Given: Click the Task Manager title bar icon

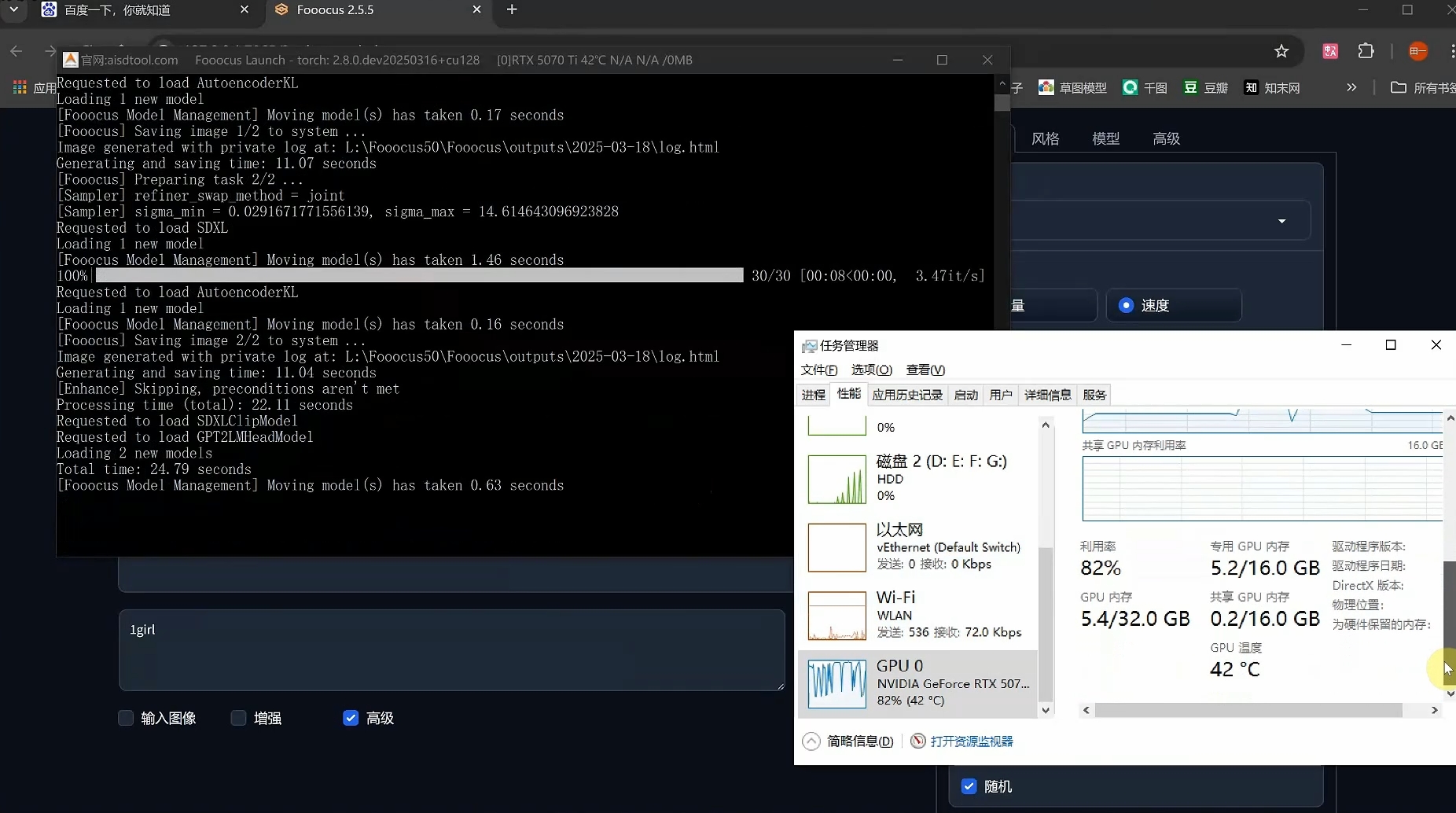Looking at the screenshot, I should click(809, 346).
